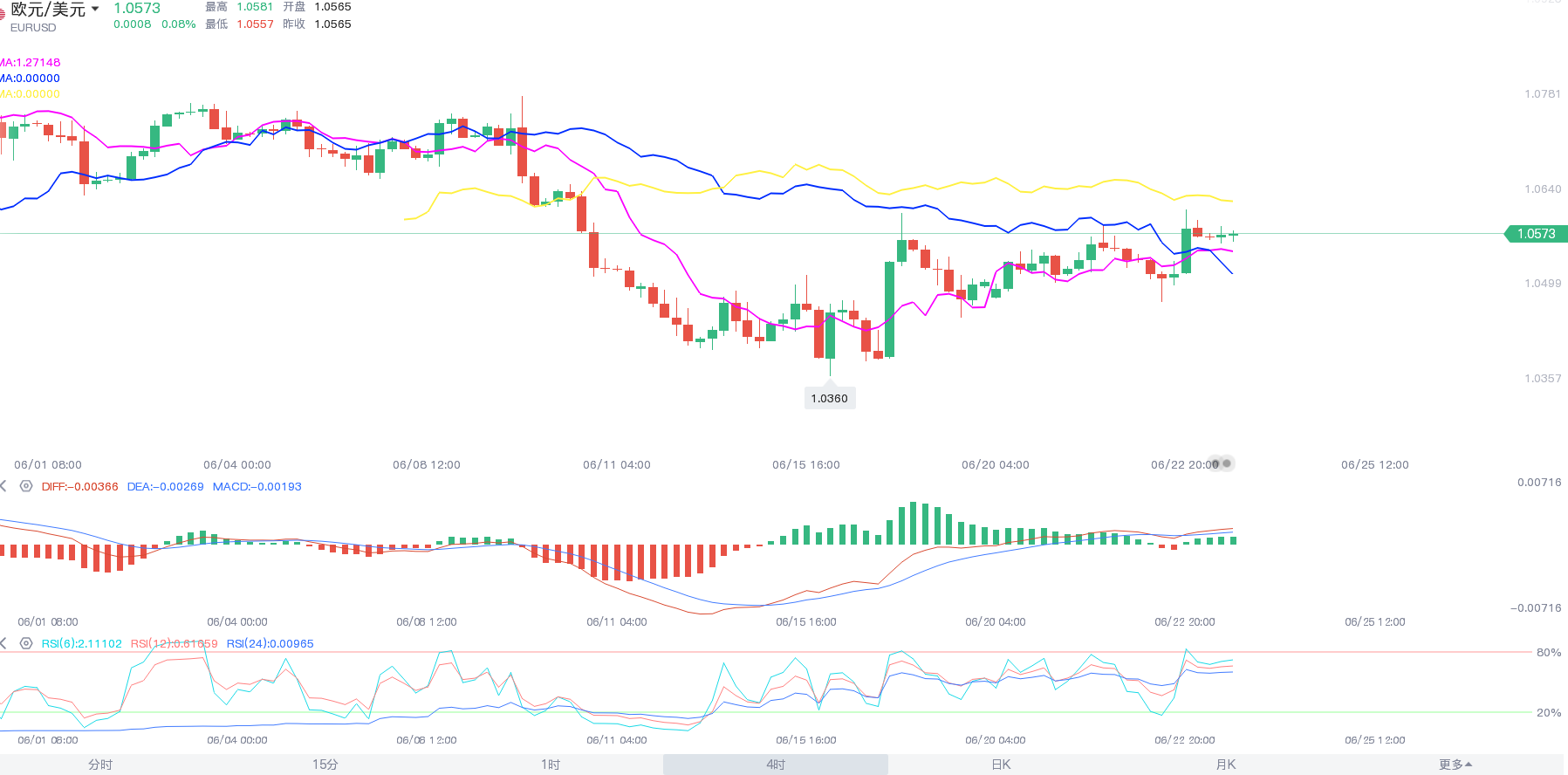
Task: Click the 0.08% change percentage
Action: (179, 24)
